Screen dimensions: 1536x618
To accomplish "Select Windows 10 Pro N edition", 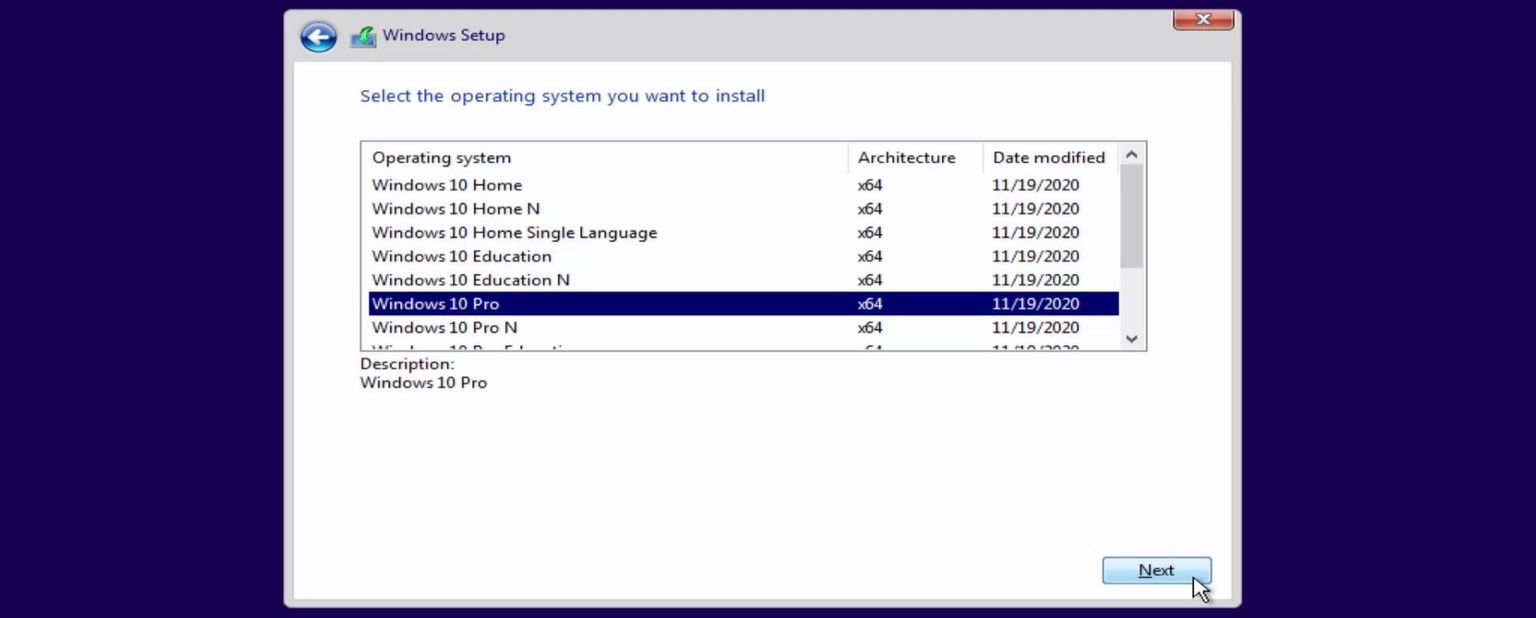I will pos(444,327).
